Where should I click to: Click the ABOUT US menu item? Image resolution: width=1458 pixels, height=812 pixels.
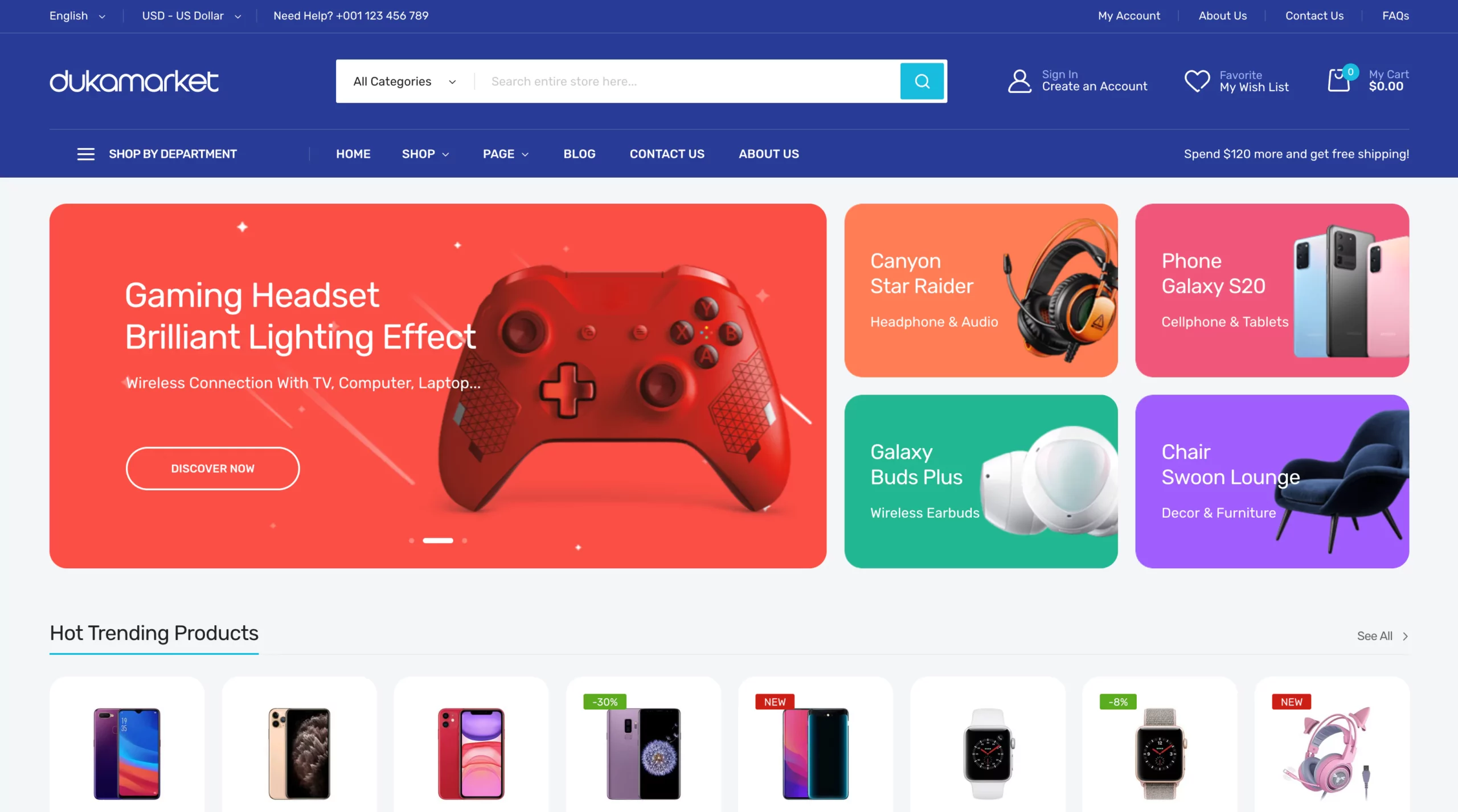769,154
